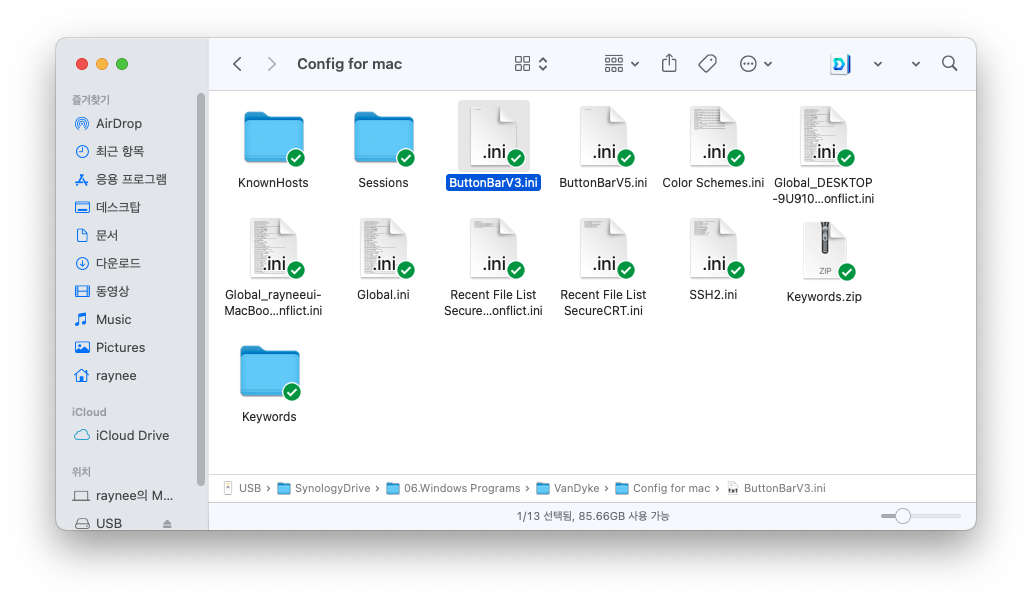The width and height of the screenshot is (1032, 604).
Task: Click the SSH2.ini file name label
Action: click(x=713, y=295)
